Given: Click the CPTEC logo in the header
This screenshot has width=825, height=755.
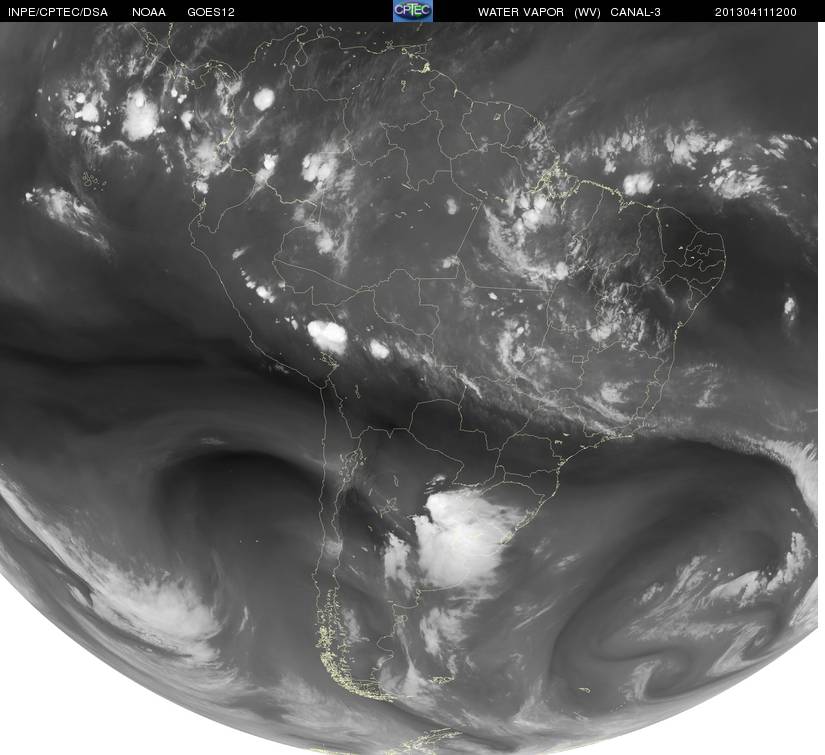Looking at the screenshot, I should (x=413, y=11).
